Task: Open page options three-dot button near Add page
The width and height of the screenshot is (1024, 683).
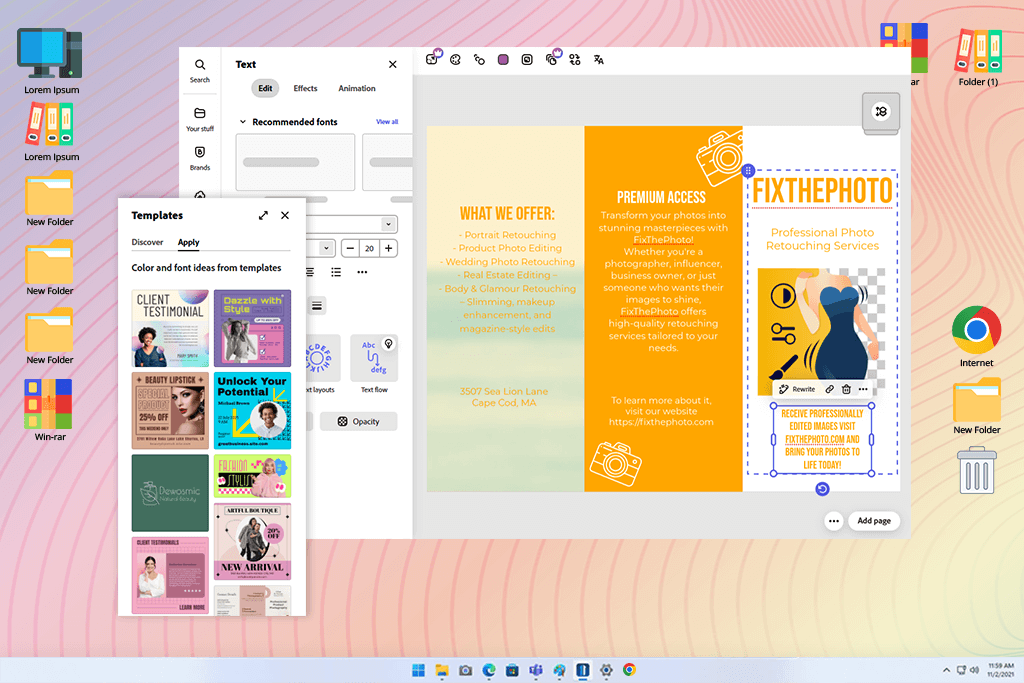Action: (833, 520)
